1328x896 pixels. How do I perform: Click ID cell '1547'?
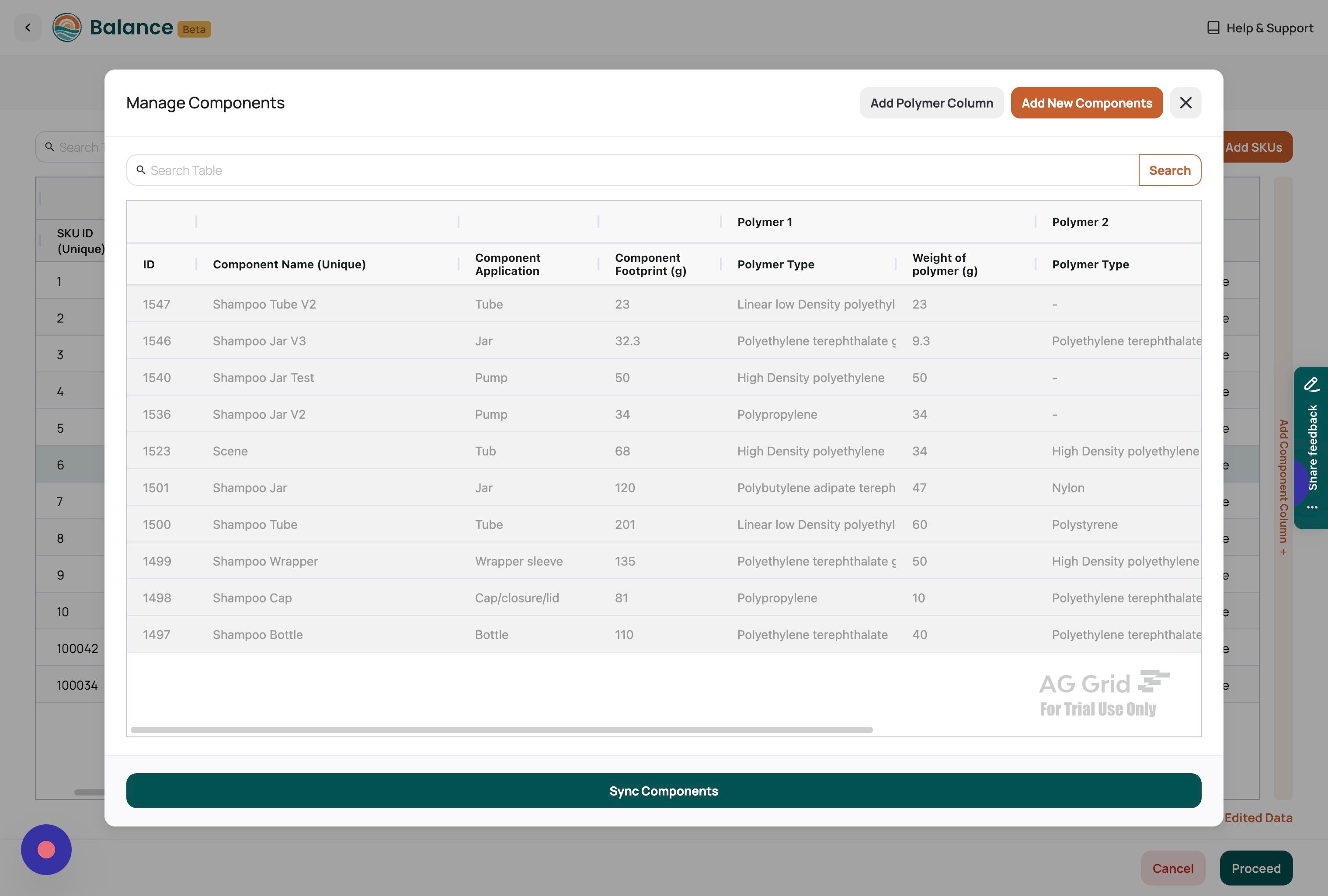coord(156,304)
